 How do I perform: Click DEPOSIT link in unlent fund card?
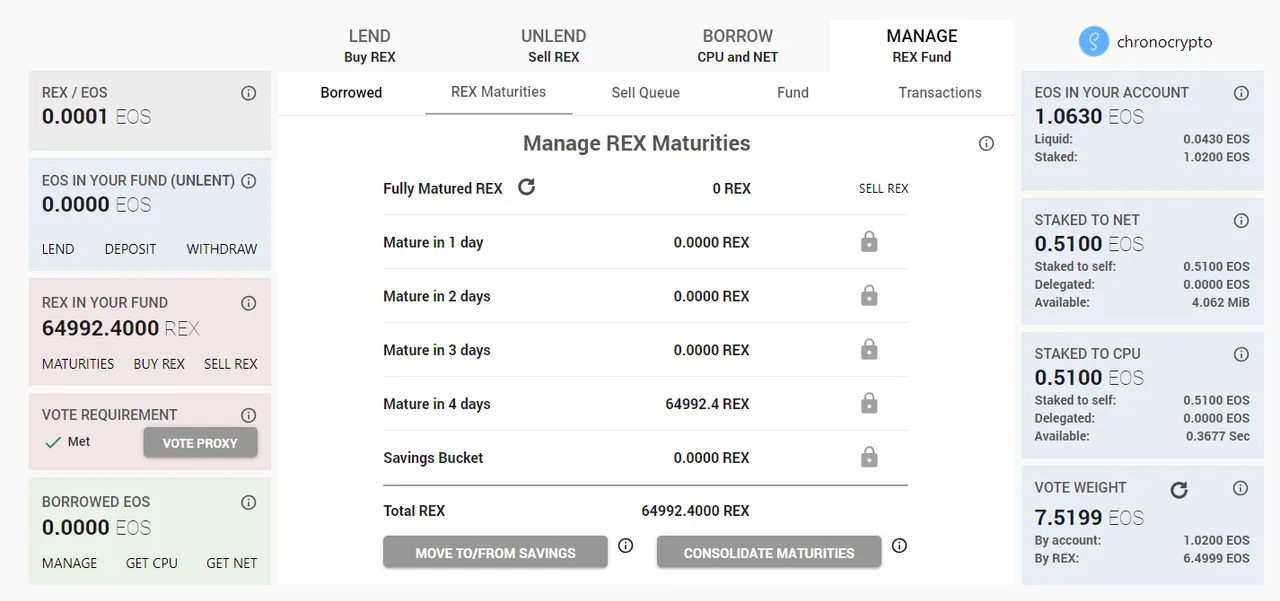[130, 249]
